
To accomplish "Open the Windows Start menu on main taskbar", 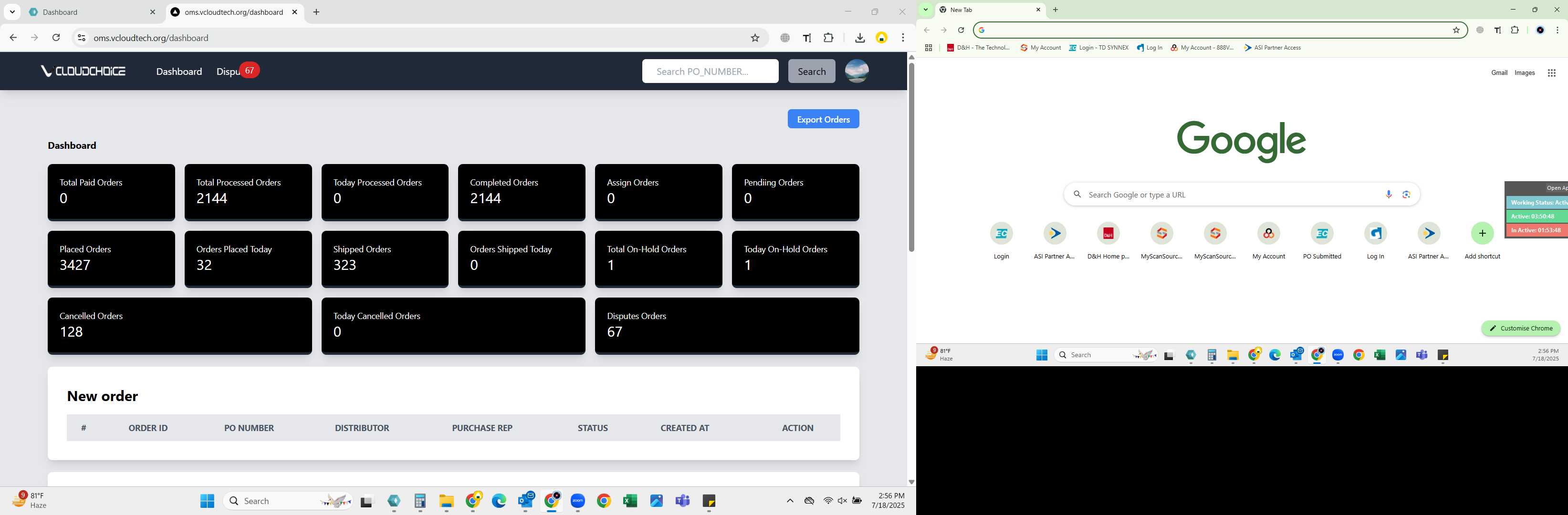I will pos(207,501).
